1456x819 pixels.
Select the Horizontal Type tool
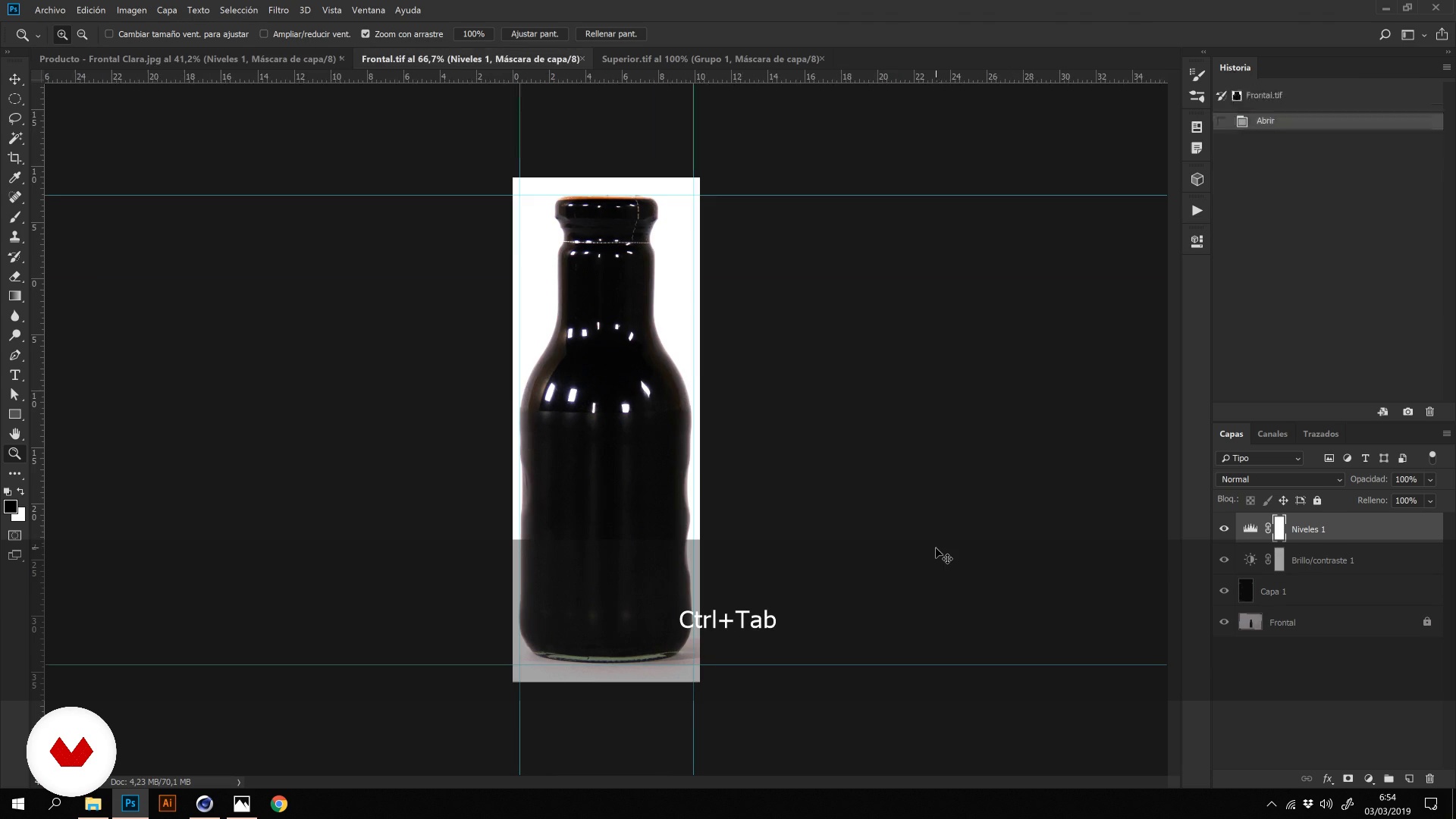tap(14, 375)
